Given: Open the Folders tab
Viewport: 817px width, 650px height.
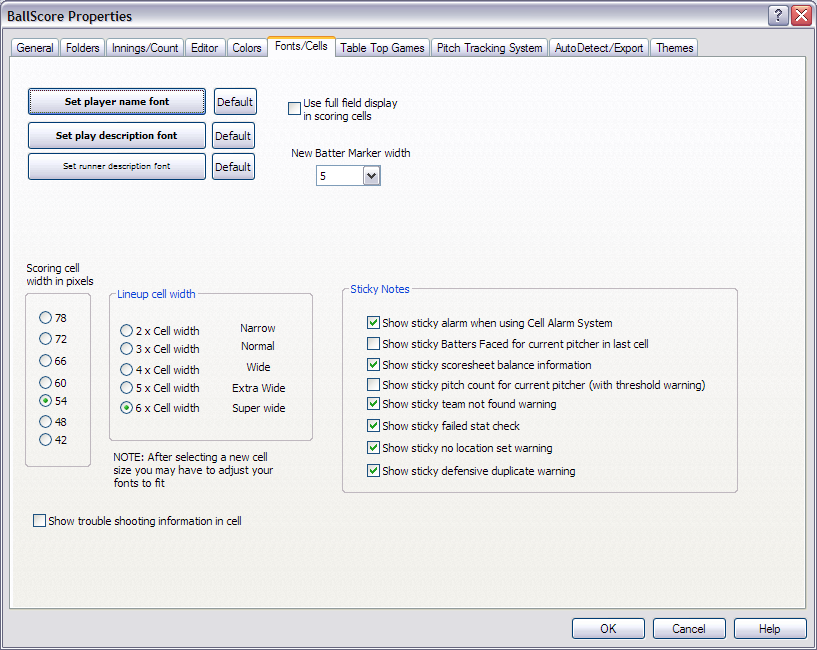Looking at the screenshot, I should 82,48.
